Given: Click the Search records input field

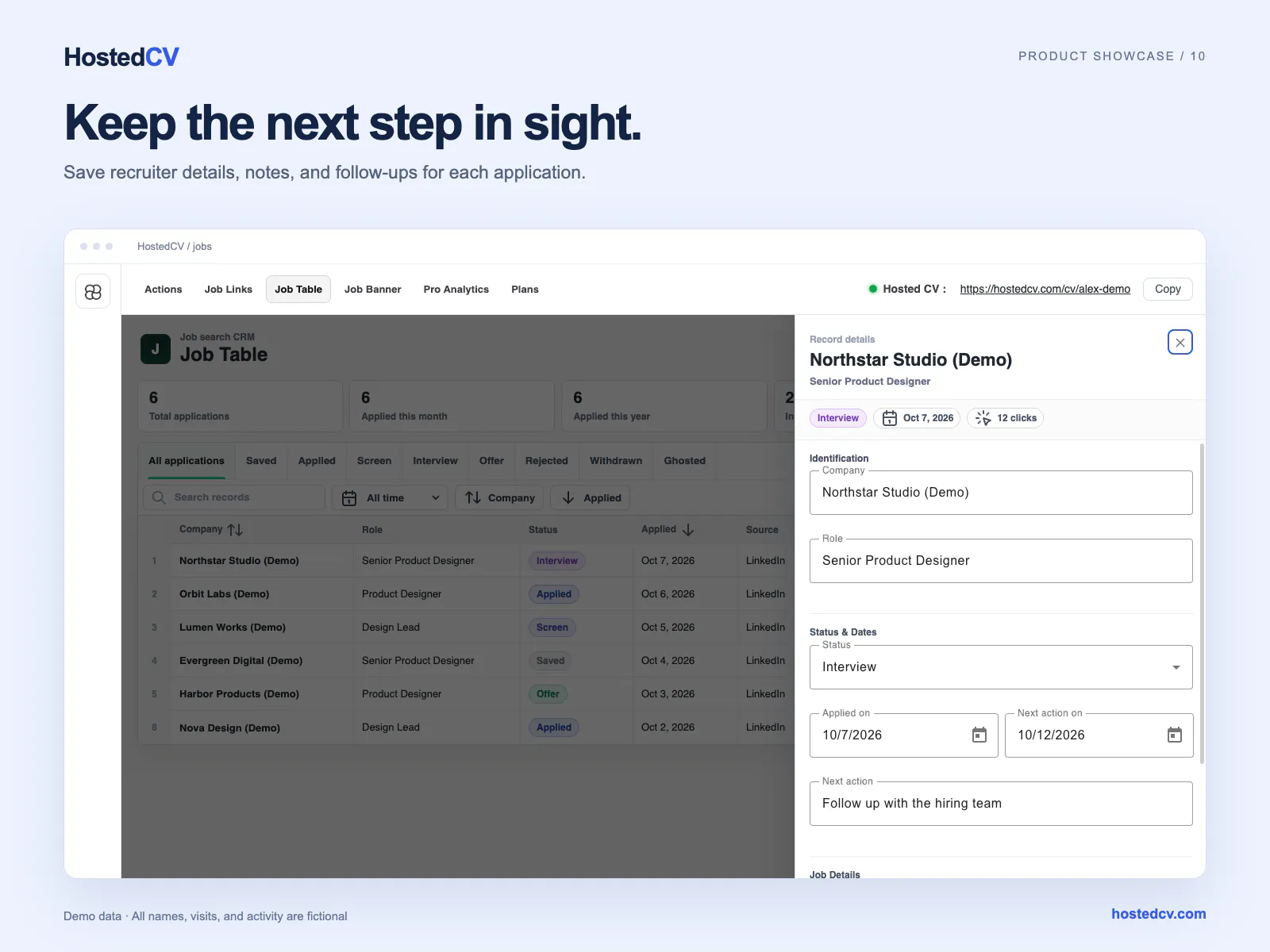Looking at the screenshot, I should [234, 497].
